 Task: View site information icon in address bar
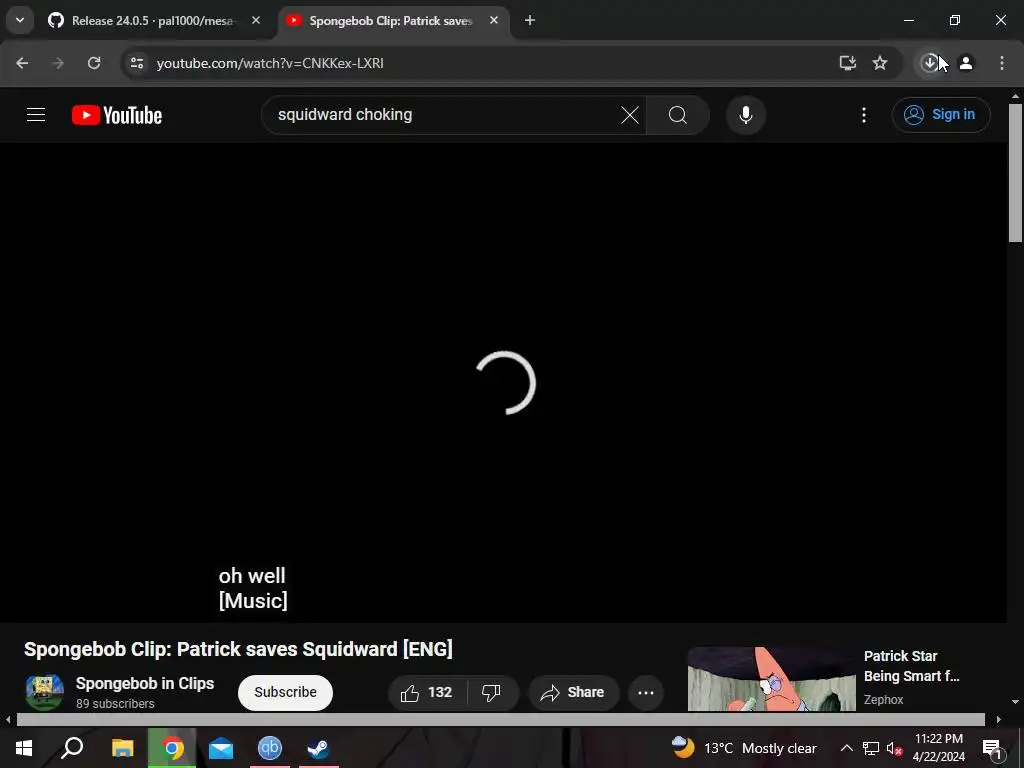point(137,63)
